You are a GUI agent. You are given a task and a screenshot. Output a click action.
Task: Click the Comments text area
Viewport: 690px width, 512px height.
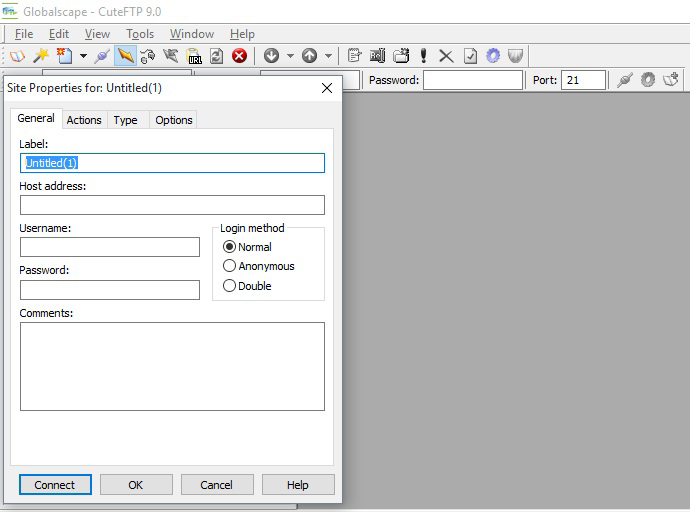pyautogui.click(x=172, y=366)
